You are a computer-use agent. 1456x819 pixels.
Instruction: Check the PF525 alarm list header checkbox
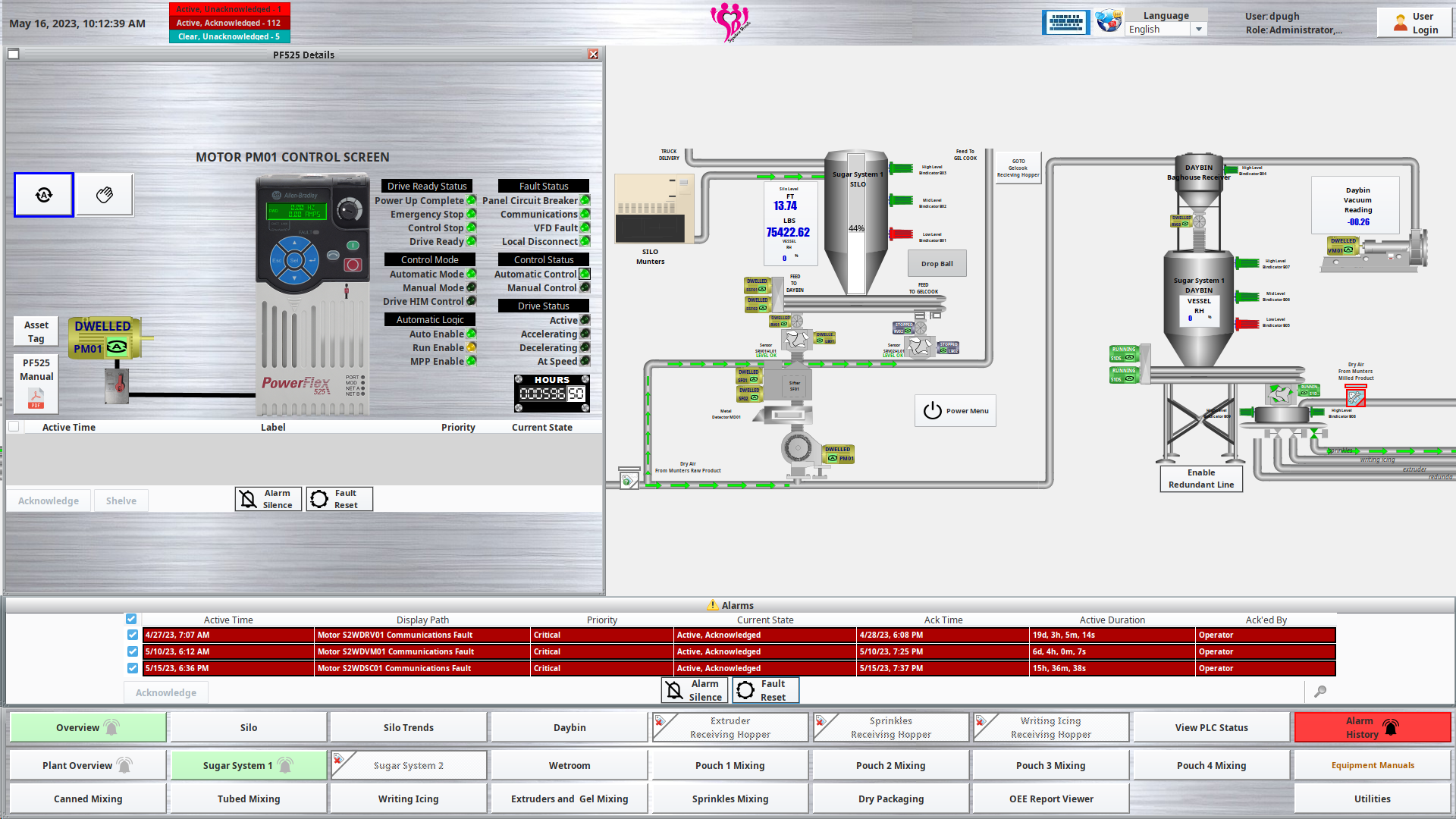point(14,427)
